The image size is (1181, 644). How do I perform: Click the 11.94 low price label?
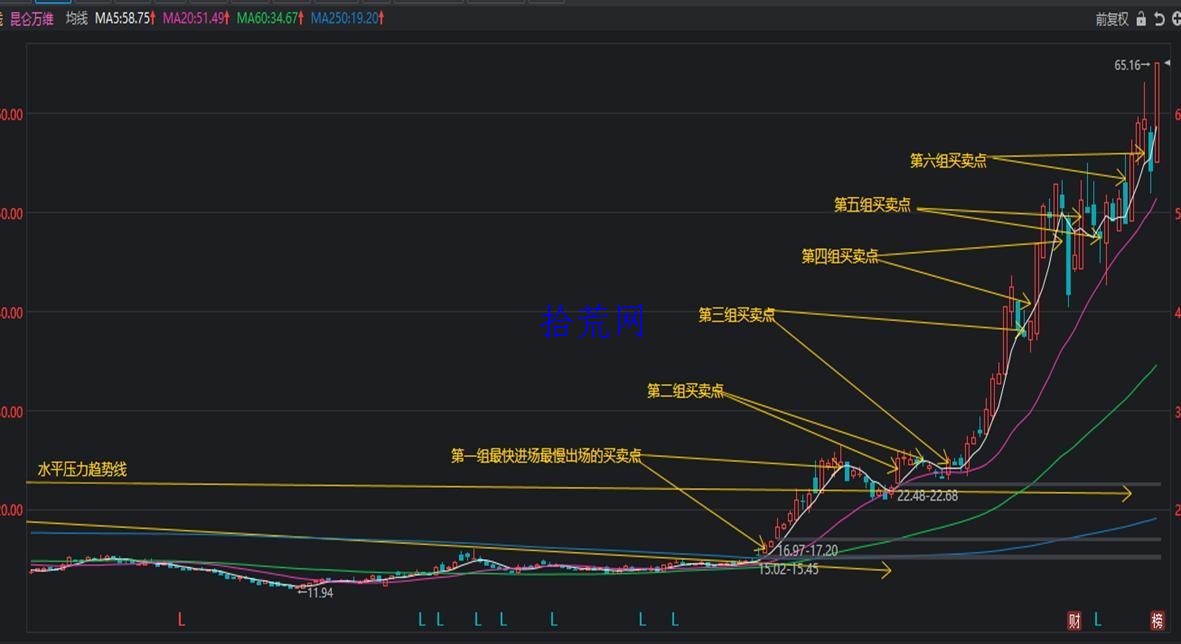point(320,593)
